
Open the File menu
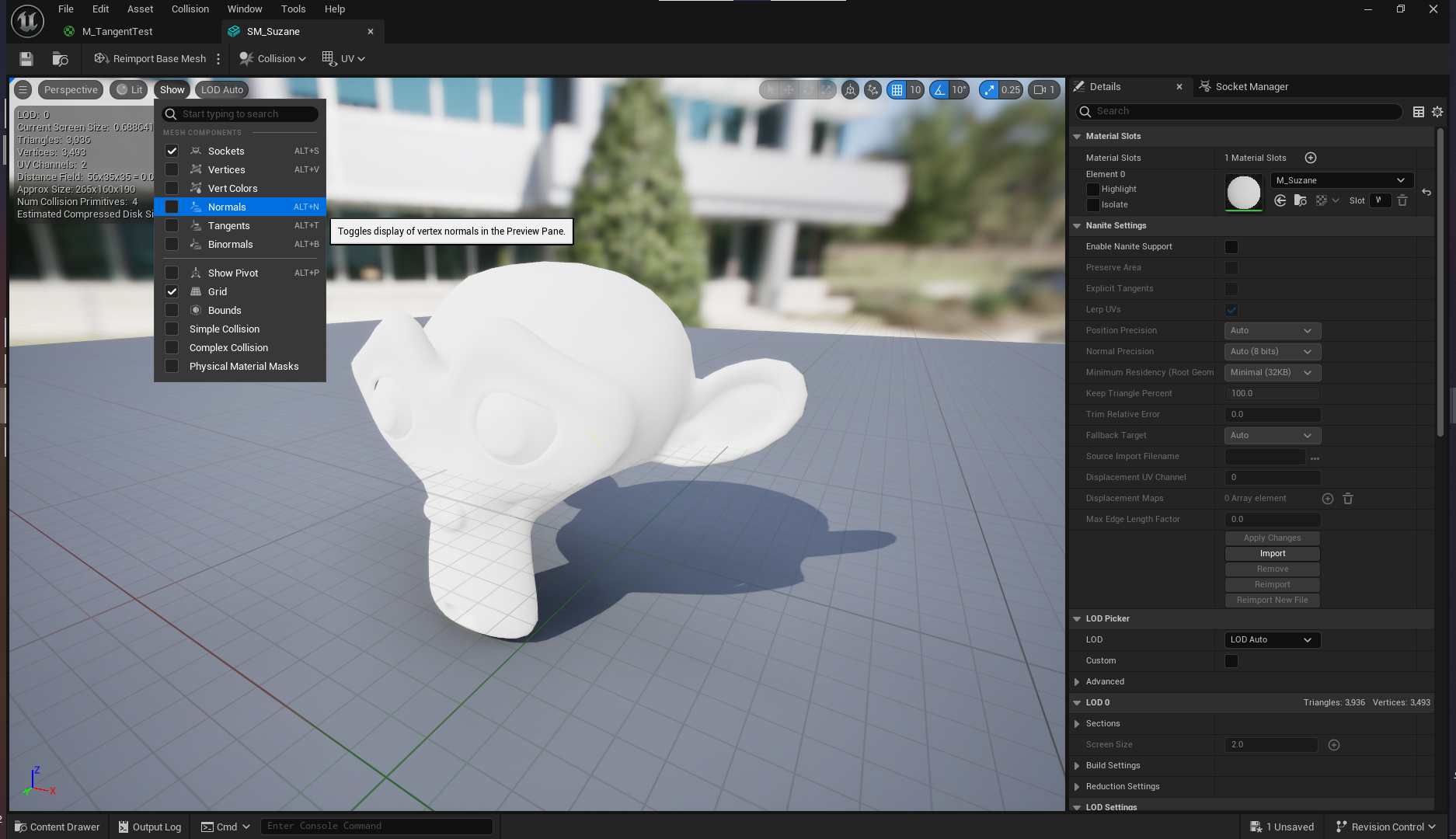[66, 9]
